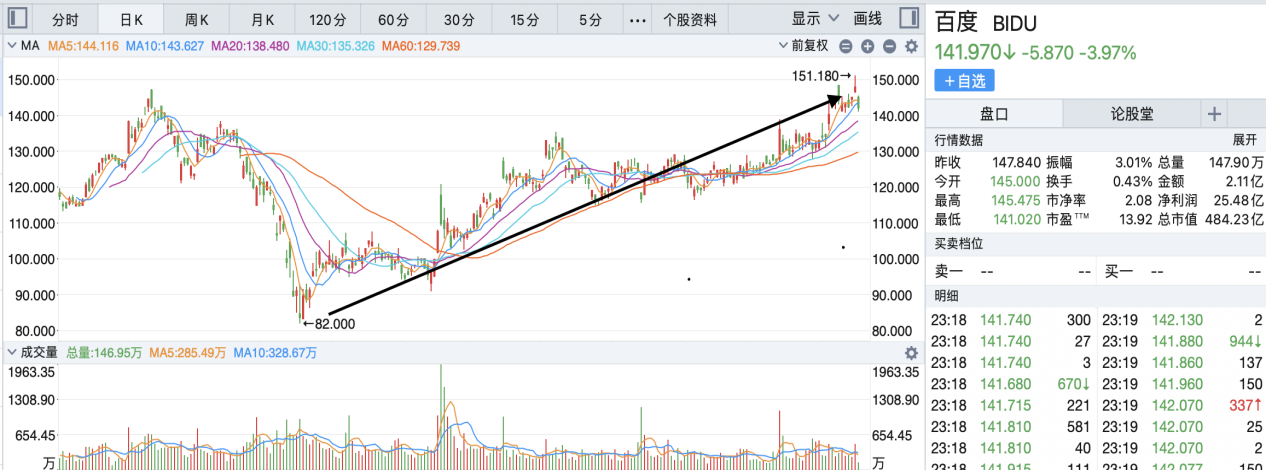Click the 151.180 high price marker
The height and width of the screenshot is (470, 1266).
(x=821, y=75)
